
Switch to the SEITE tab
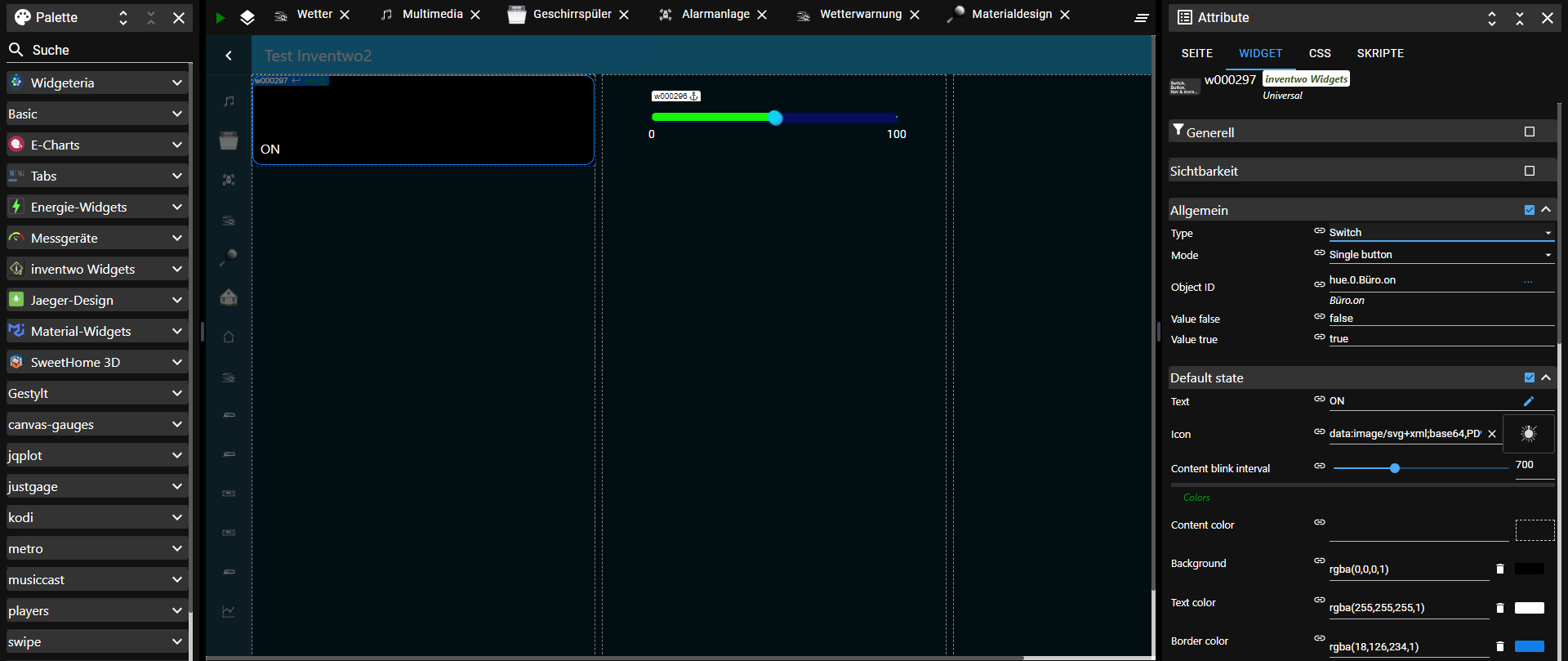1196,53
